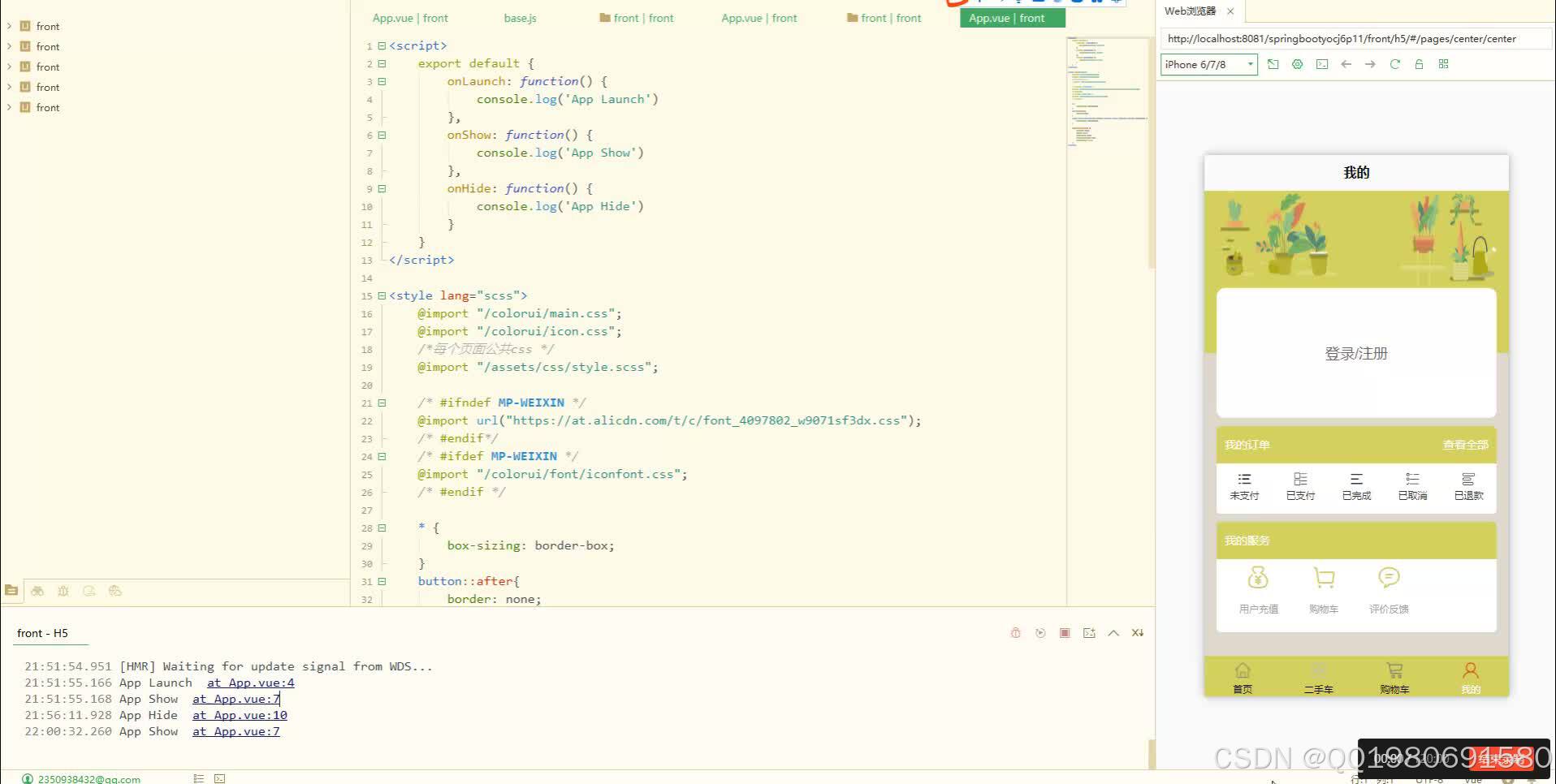Open the iPhone 6/7/8 device dropdown

[x=1209, y=64]
